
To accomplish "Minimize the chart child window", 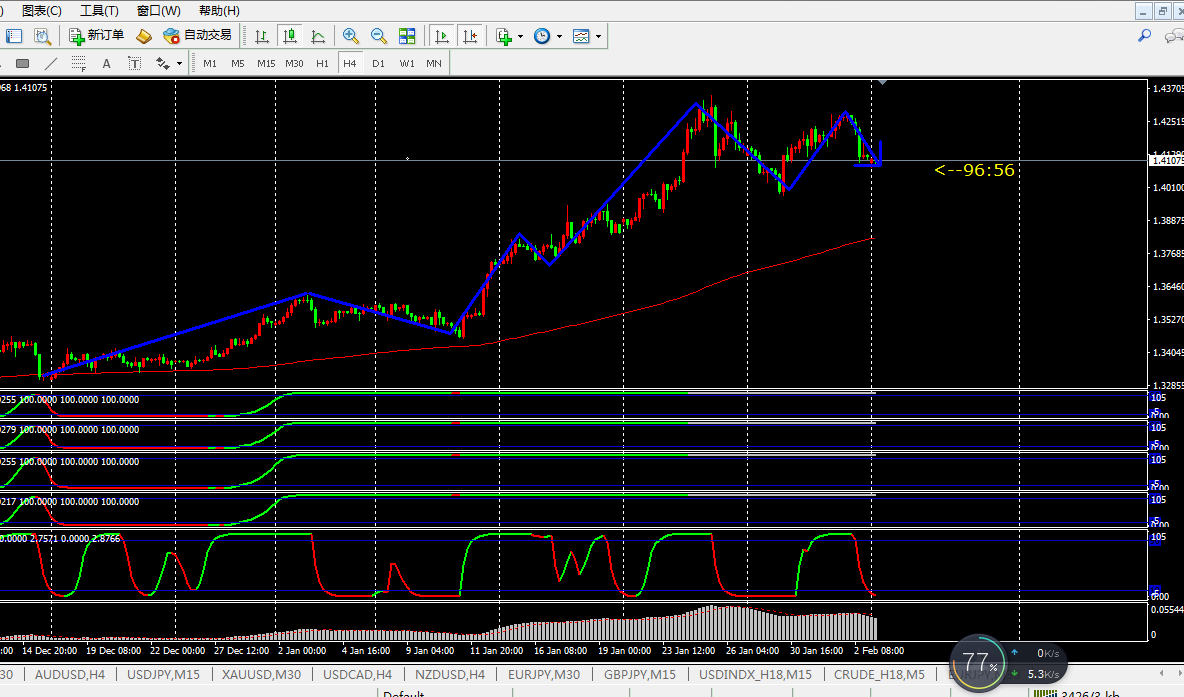I will coord(1144,11).
